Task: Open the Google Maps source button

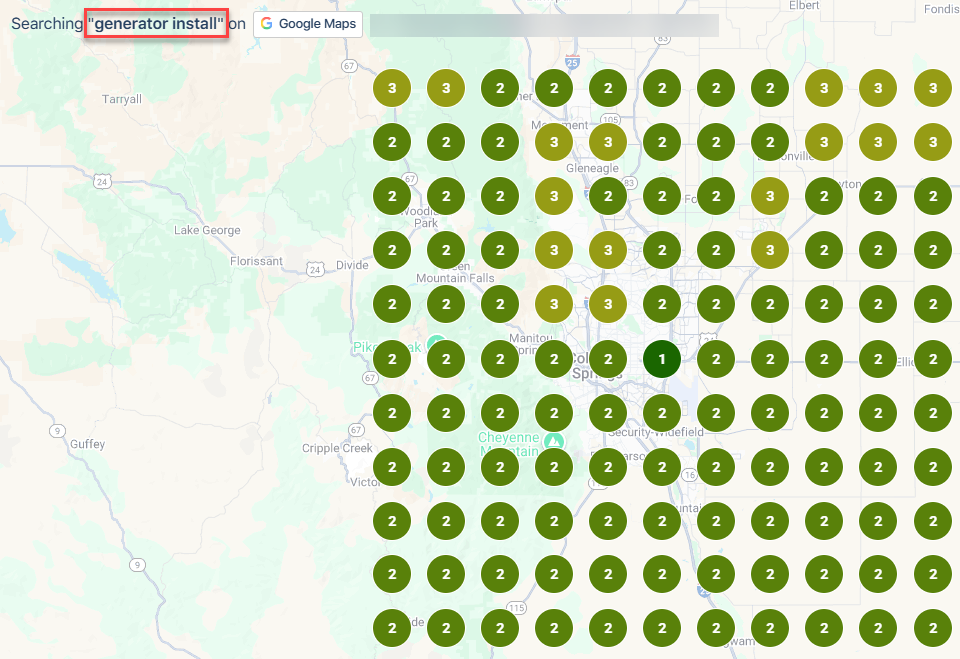Action: (x=308, y=24)
